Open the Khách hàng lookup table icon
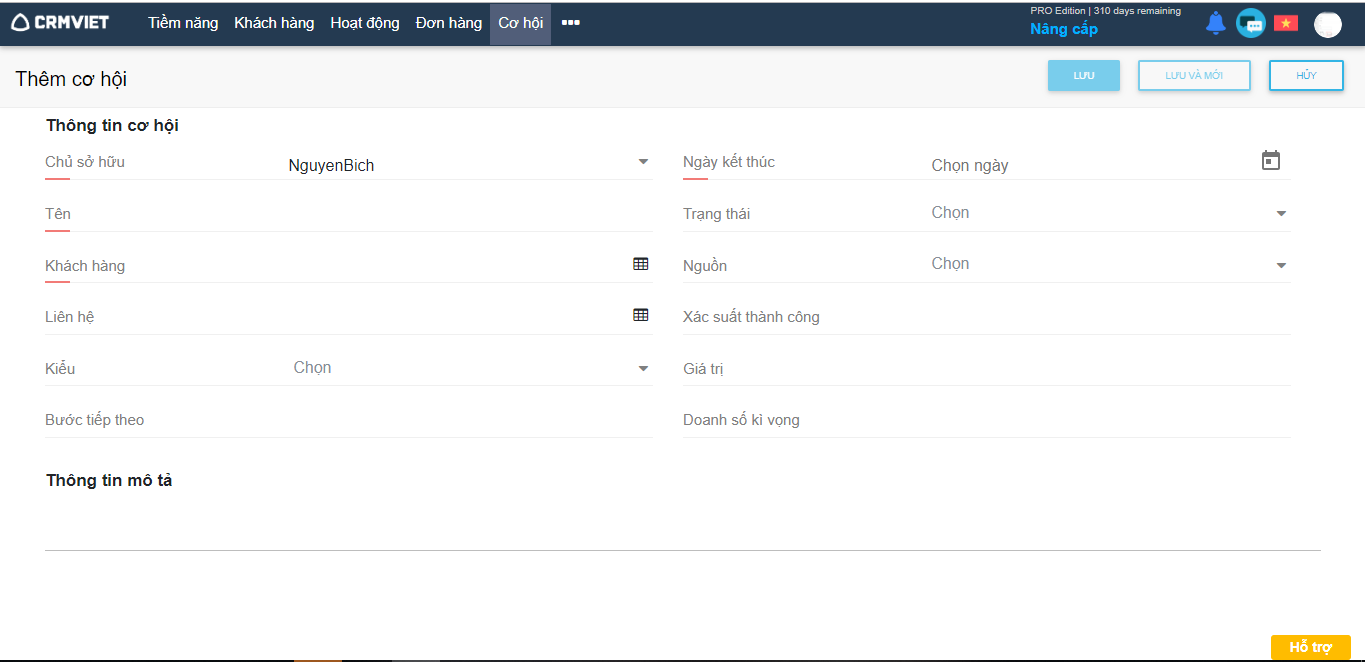1365x662 pixels. [641, 264]
